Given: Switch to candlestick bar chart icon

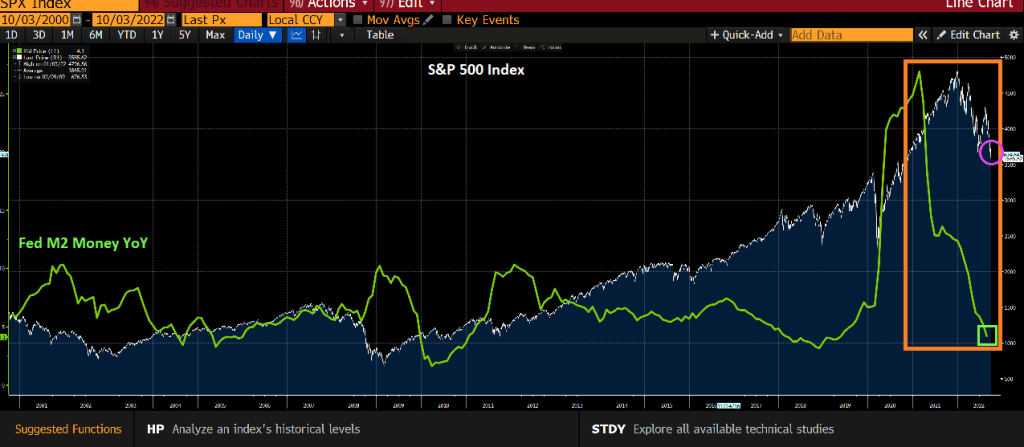Looking at the screenshot, I should (x=318, y=35).
